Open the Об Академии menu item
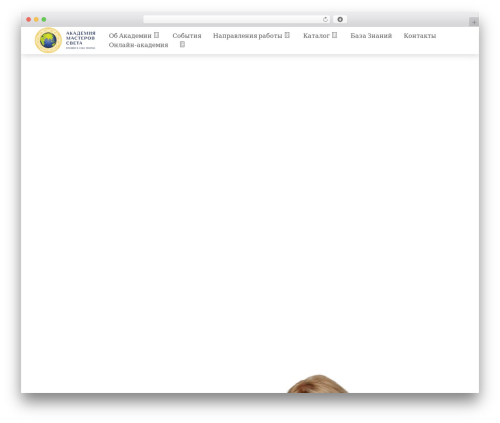This screenshot has height=423, width=500. 130,36
